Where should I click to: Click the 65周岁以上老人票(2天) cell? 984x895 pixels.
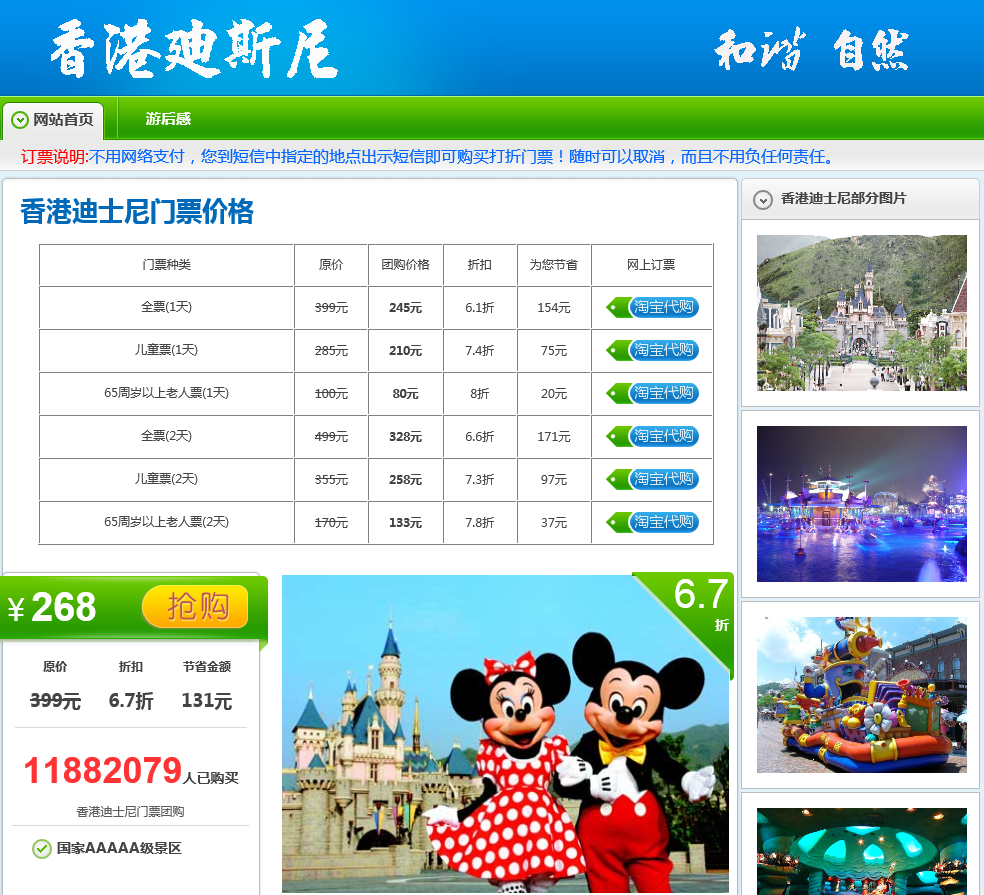166,522
